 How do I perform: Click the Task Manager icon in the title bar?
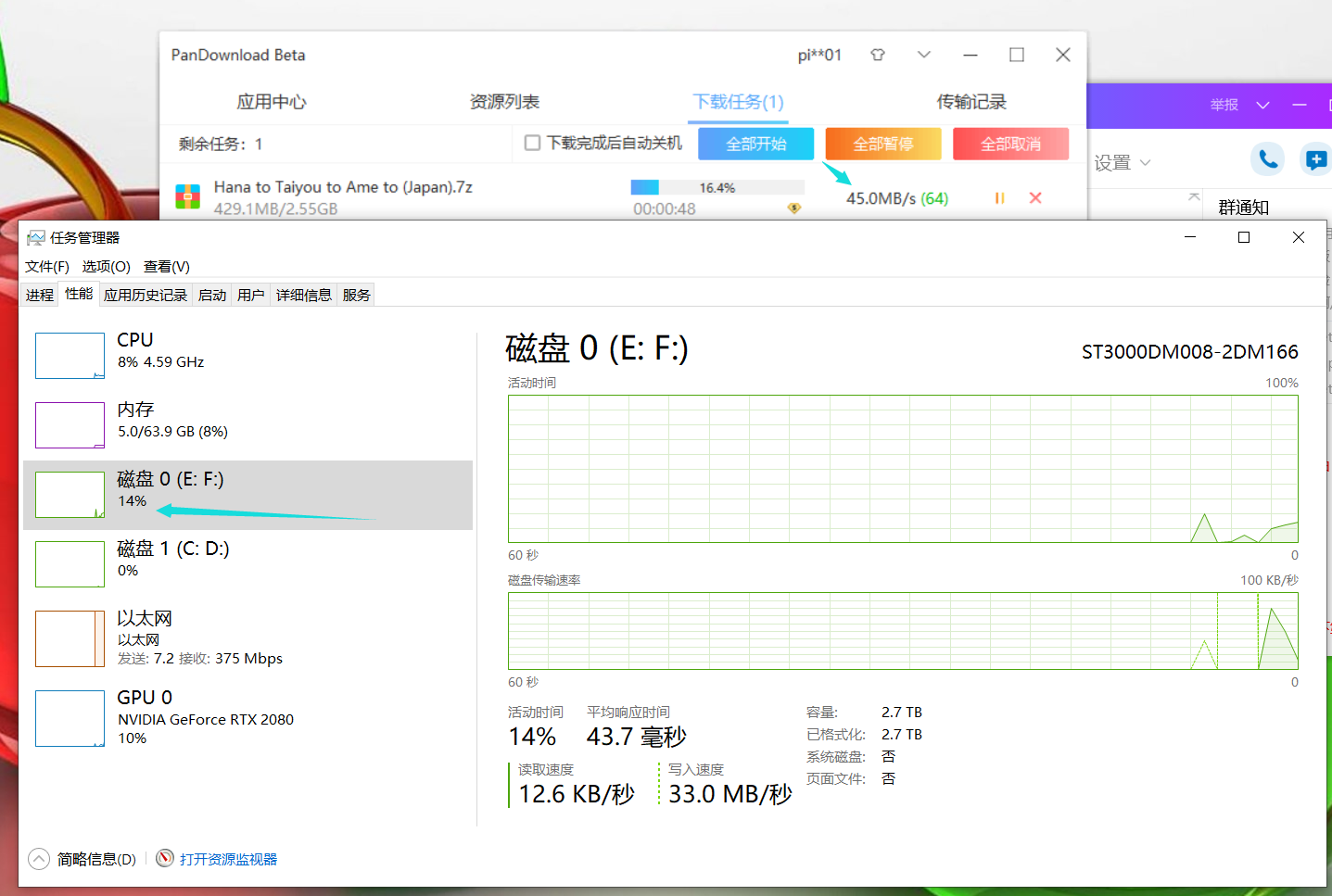(x=35, y=237)
